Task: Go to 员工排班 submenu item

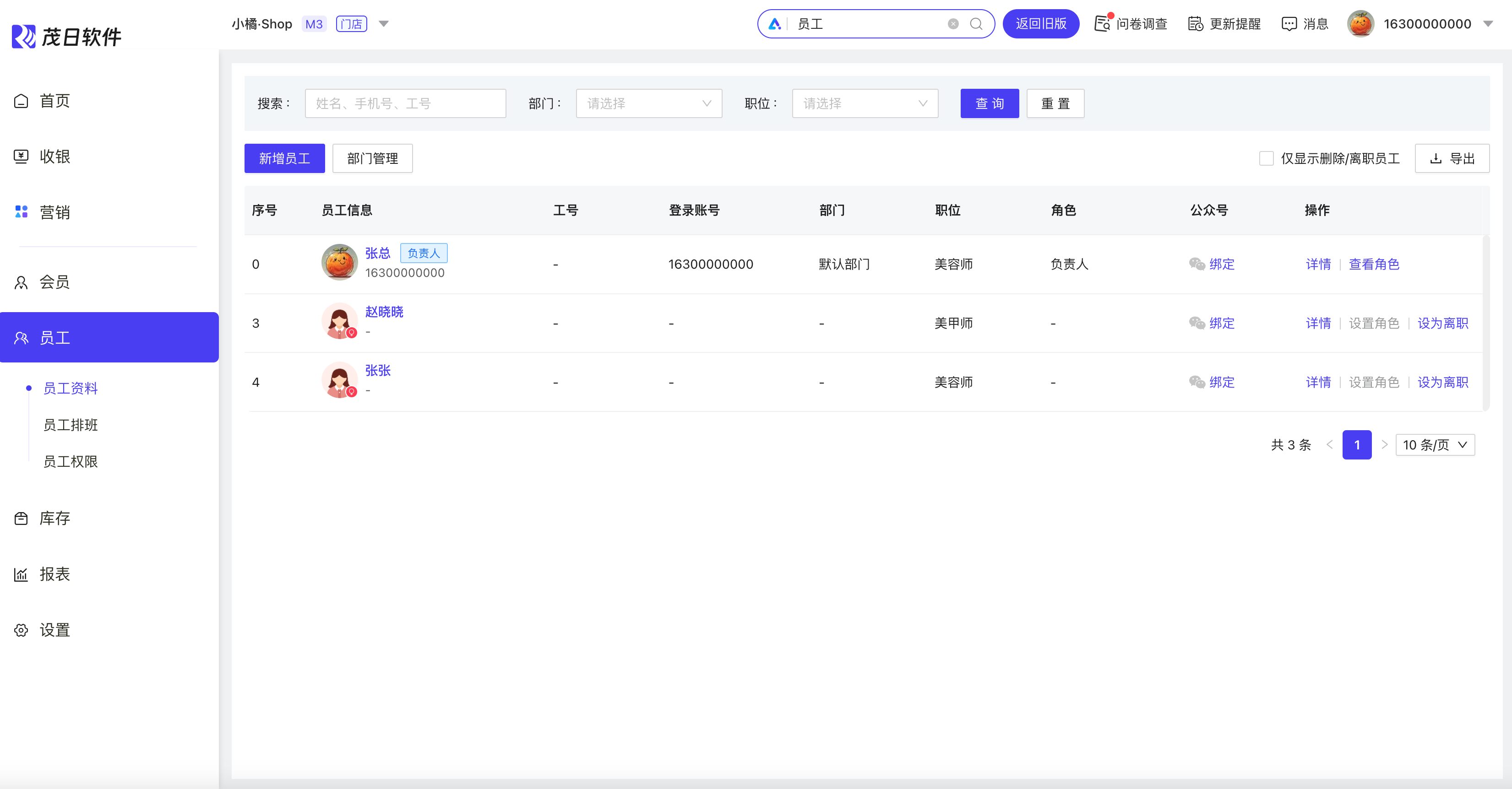Action: tap(71, 425)
